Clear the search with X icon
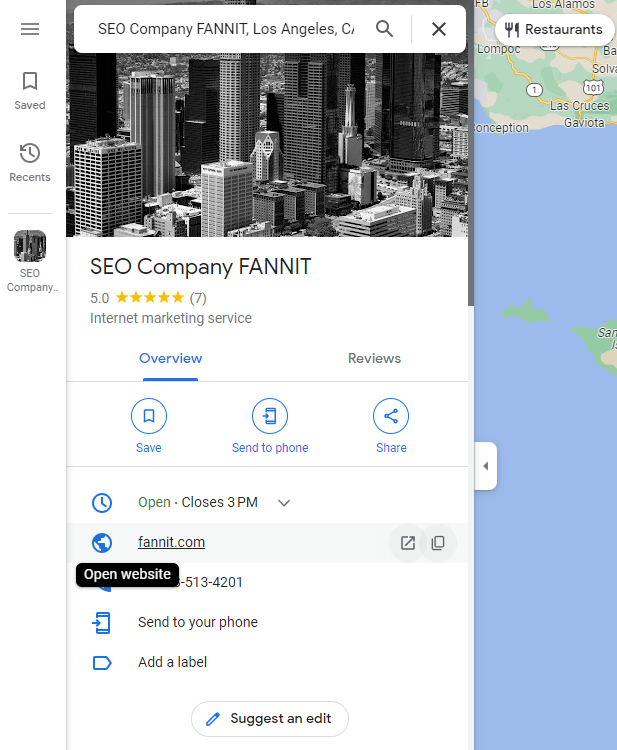The width and height of the screenshot is (617, 750). click(x=439, y=29)
